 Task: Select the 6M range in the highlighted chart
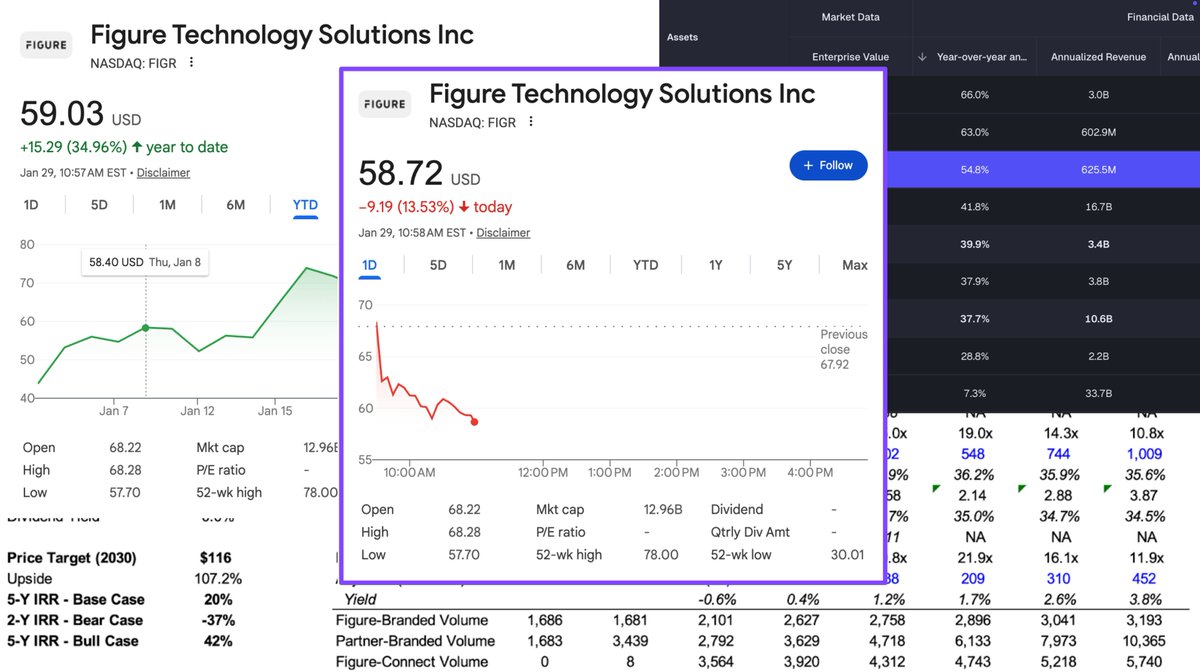click(x=575, y=265)
